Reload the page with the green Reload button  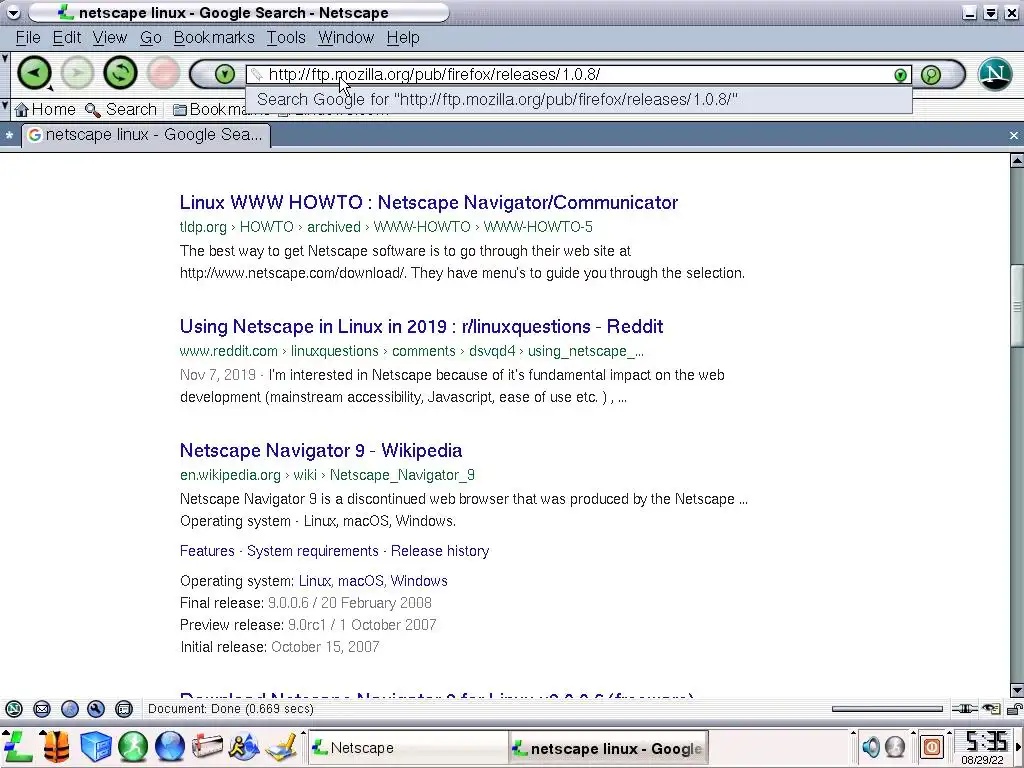[x=120, y=73]
